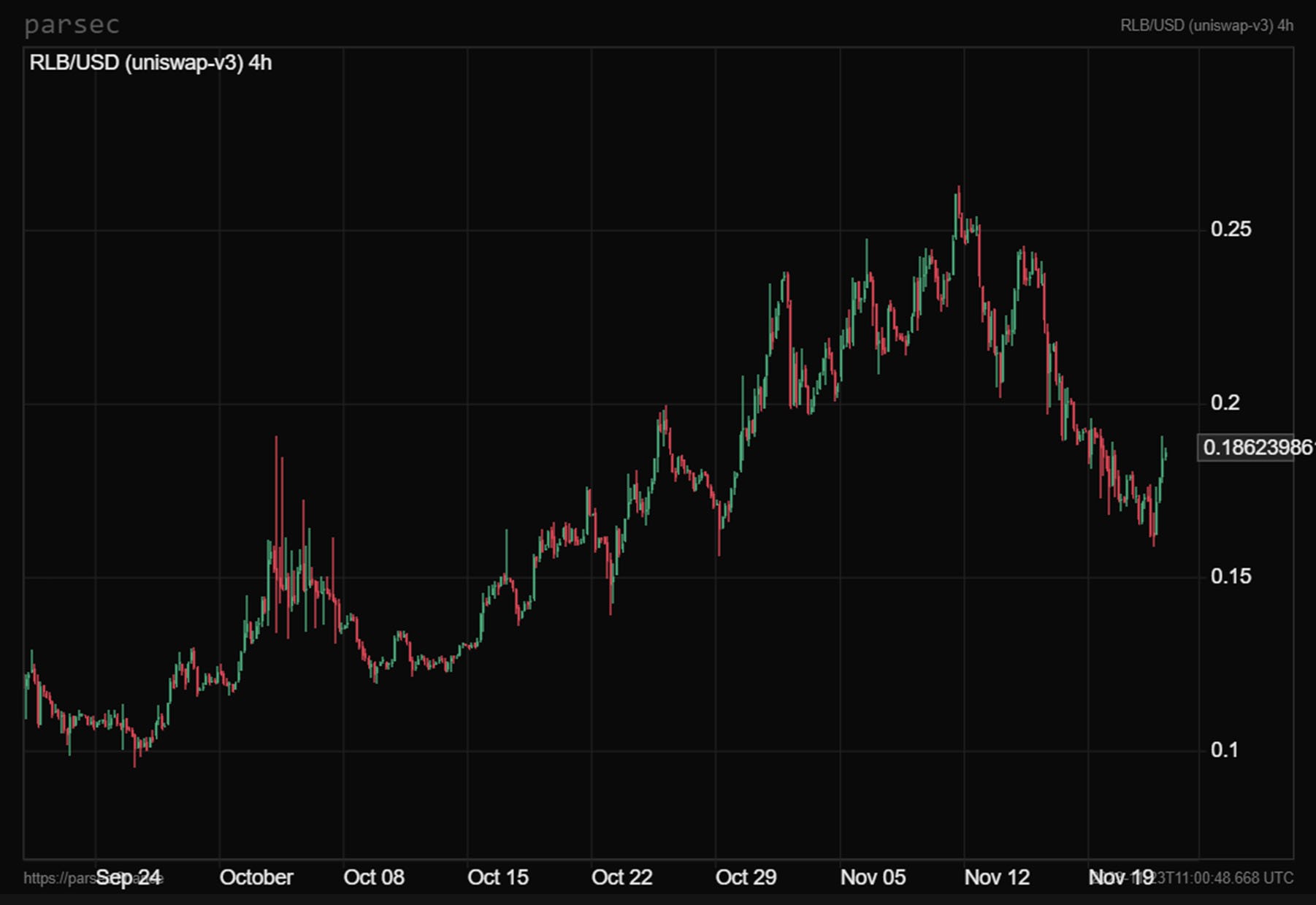The width and height of the screenshot is (1316, 905).
Task: Select the Nov 12 date label
Action: point(997,877)
